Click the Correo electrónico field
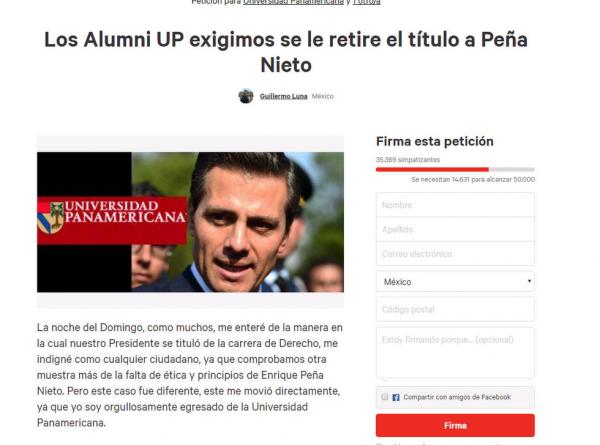Viewport: 600px width, 445px height. (455, 256)
